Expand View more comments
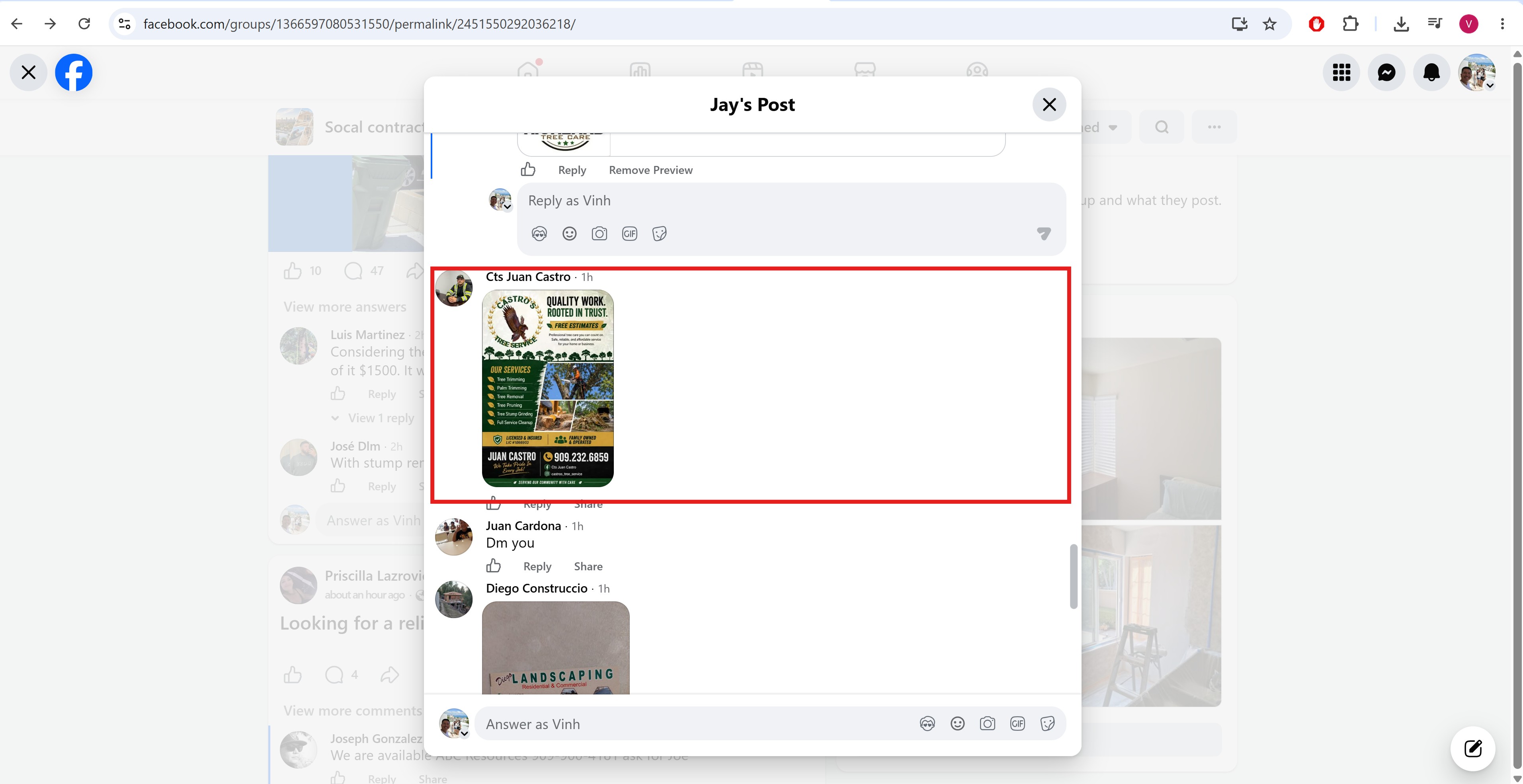This screenshot has height=784, width=1523. coord(353,711)
